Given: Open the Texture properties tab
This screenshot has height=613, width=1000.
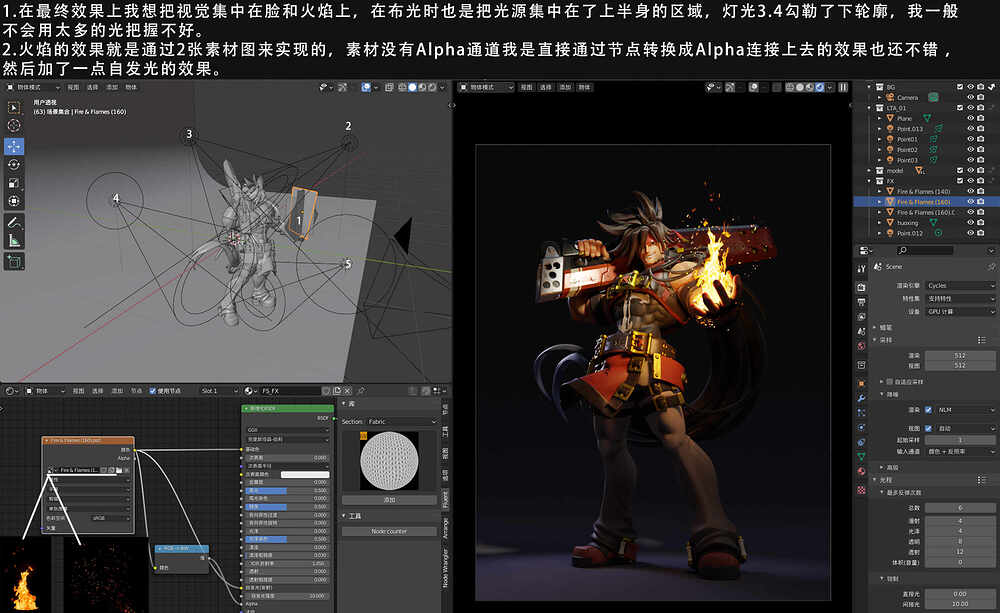Looking at the screenshot, I should tap(862, 490).
